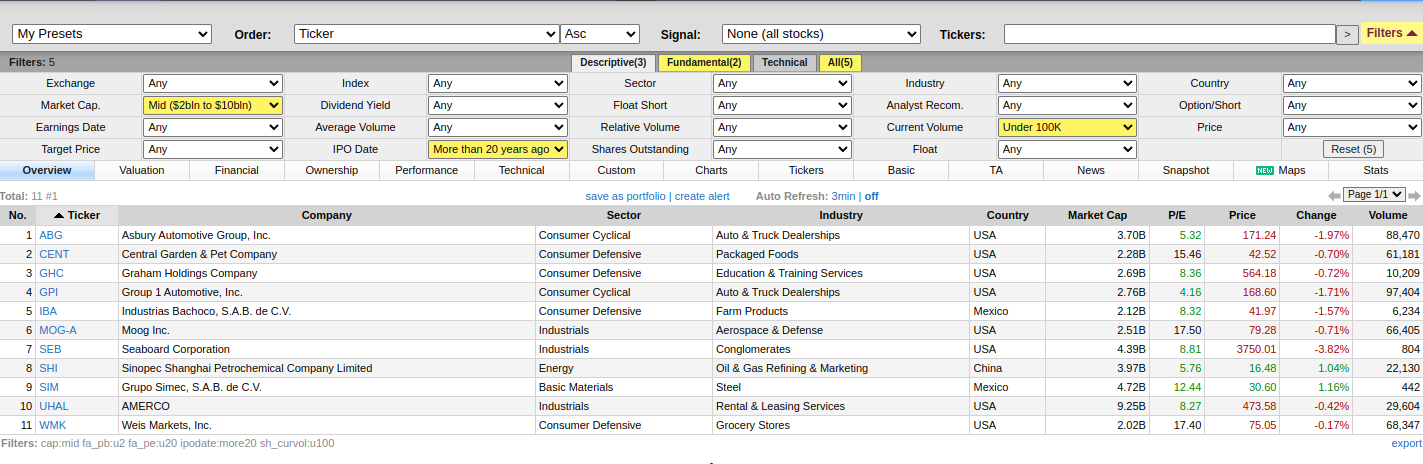Click into the Tickers input field
1423x464 pixels.
tap(1169, 34)
